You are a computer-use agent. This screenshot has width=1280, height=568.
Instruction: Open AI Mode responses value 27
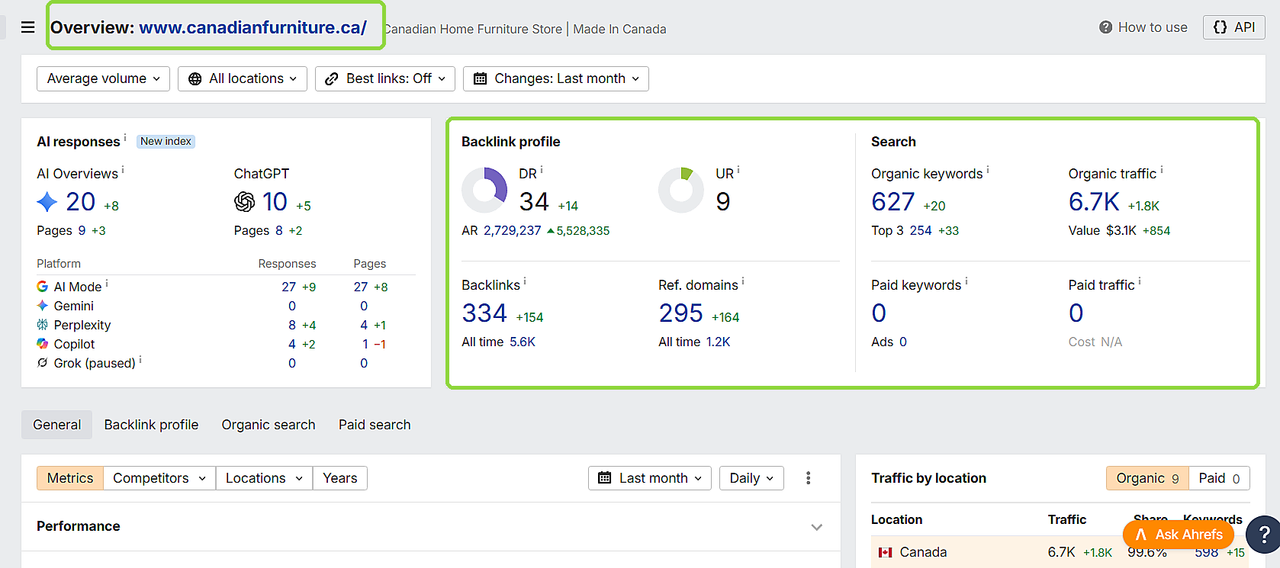coord(289,287)
